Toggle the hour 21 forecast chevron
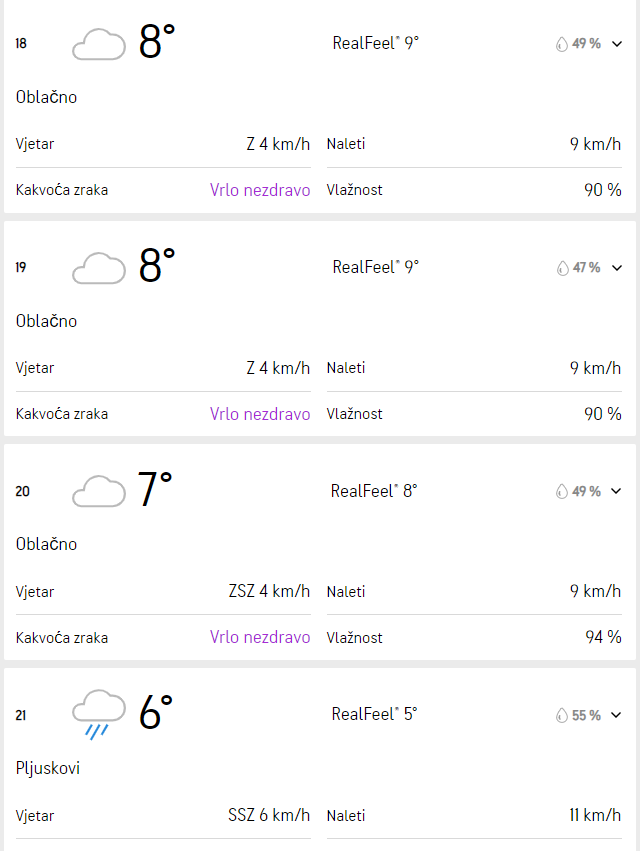The width and height of the screenshot is (640, 851). 616,715
